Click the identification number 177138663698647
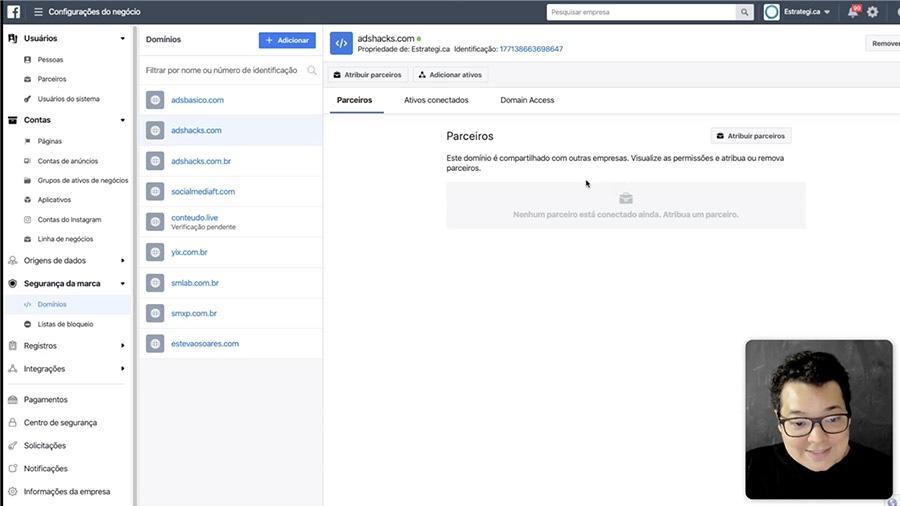Screen dimensions: 900x506 531,49
